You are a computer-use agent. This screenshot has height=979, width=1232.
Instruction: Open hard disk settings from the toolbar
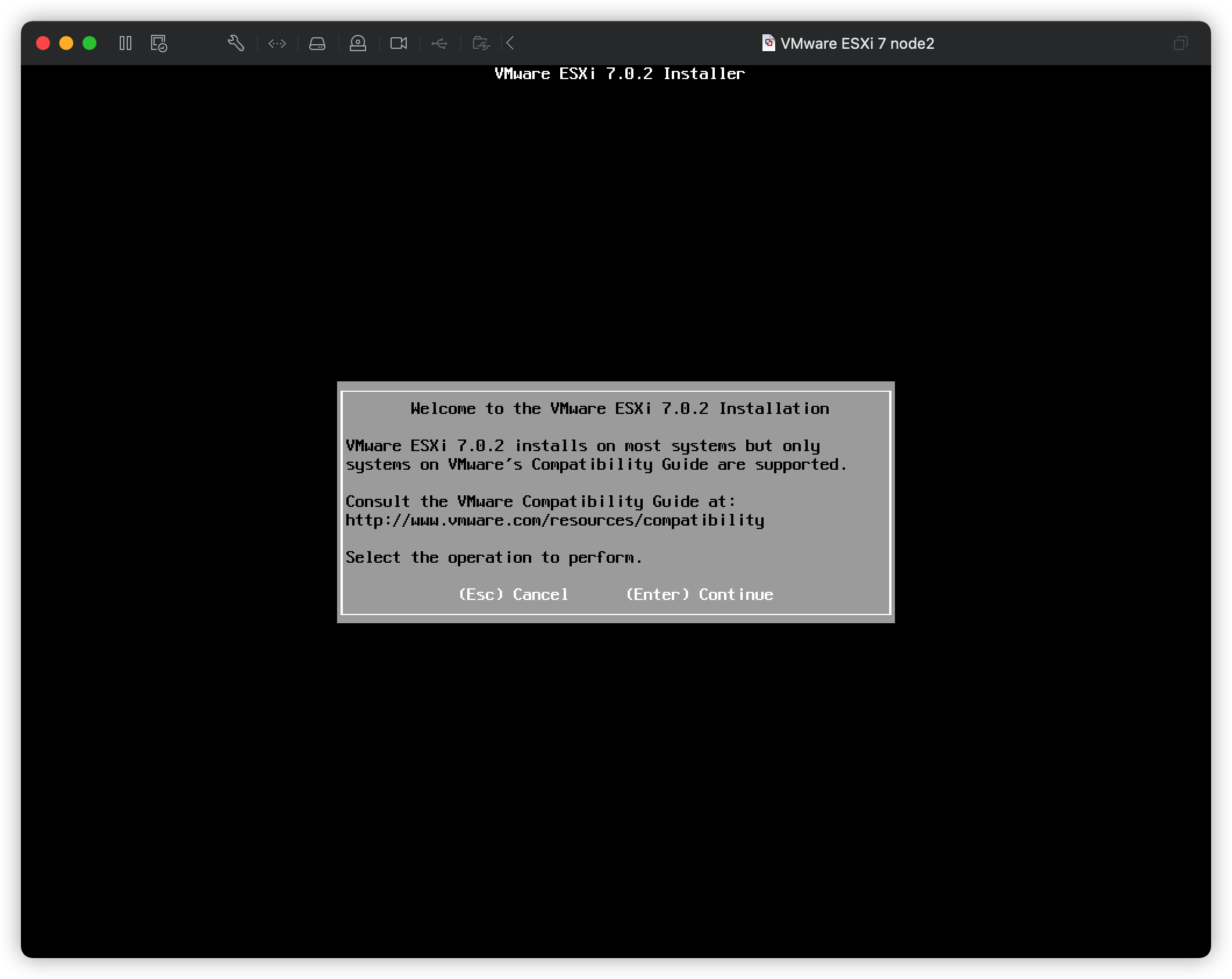(317, 43)
